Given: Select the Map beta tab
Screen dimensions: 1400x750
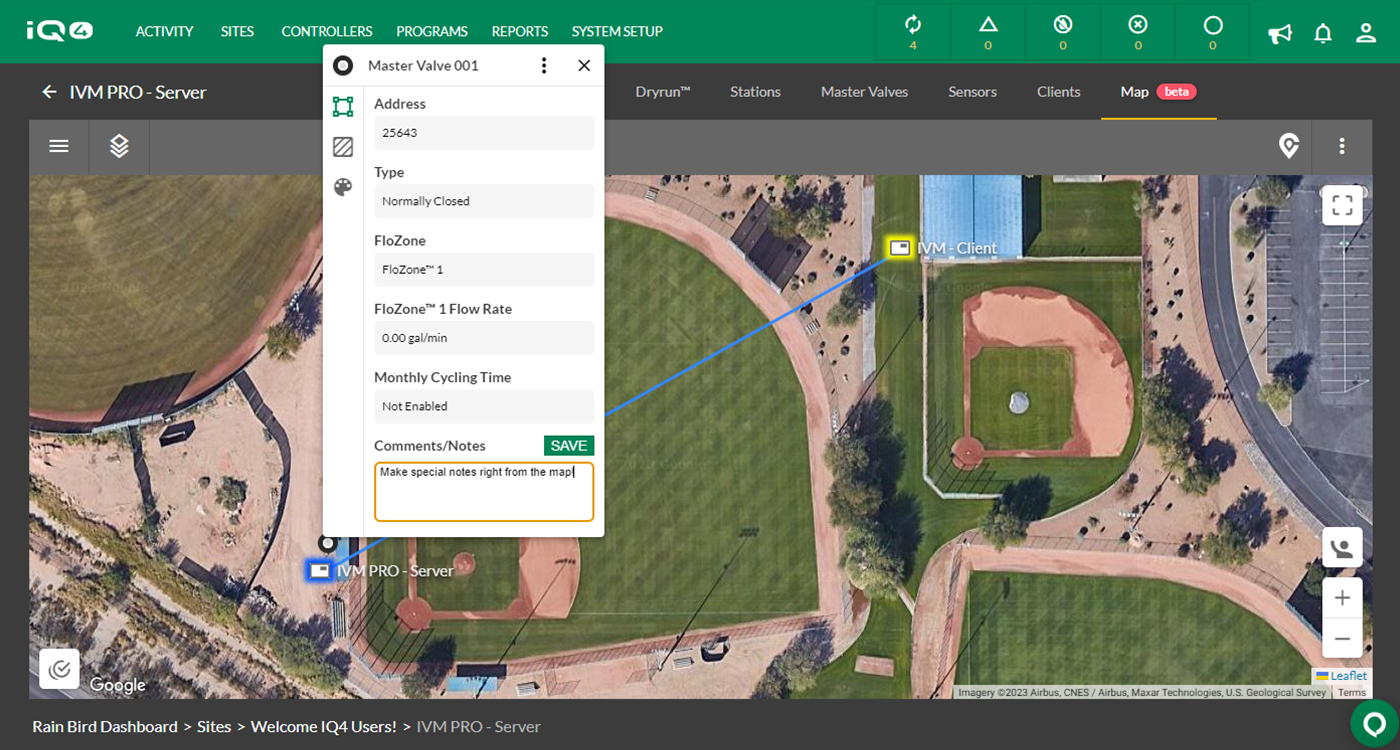Looking at the screenshot, I should (x=1158, y=91).
